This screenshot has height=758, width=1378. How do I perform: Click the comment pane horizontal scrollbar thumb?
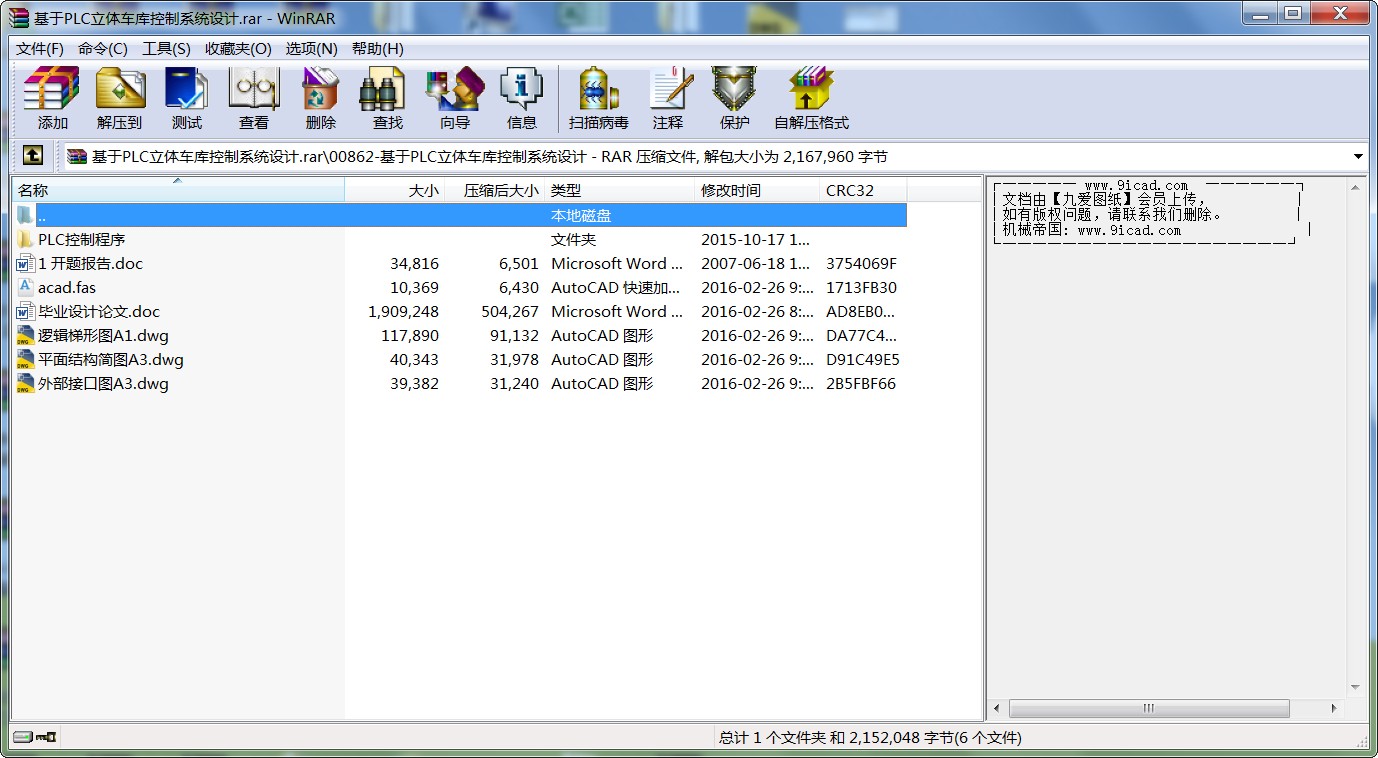click(1148, 708)
